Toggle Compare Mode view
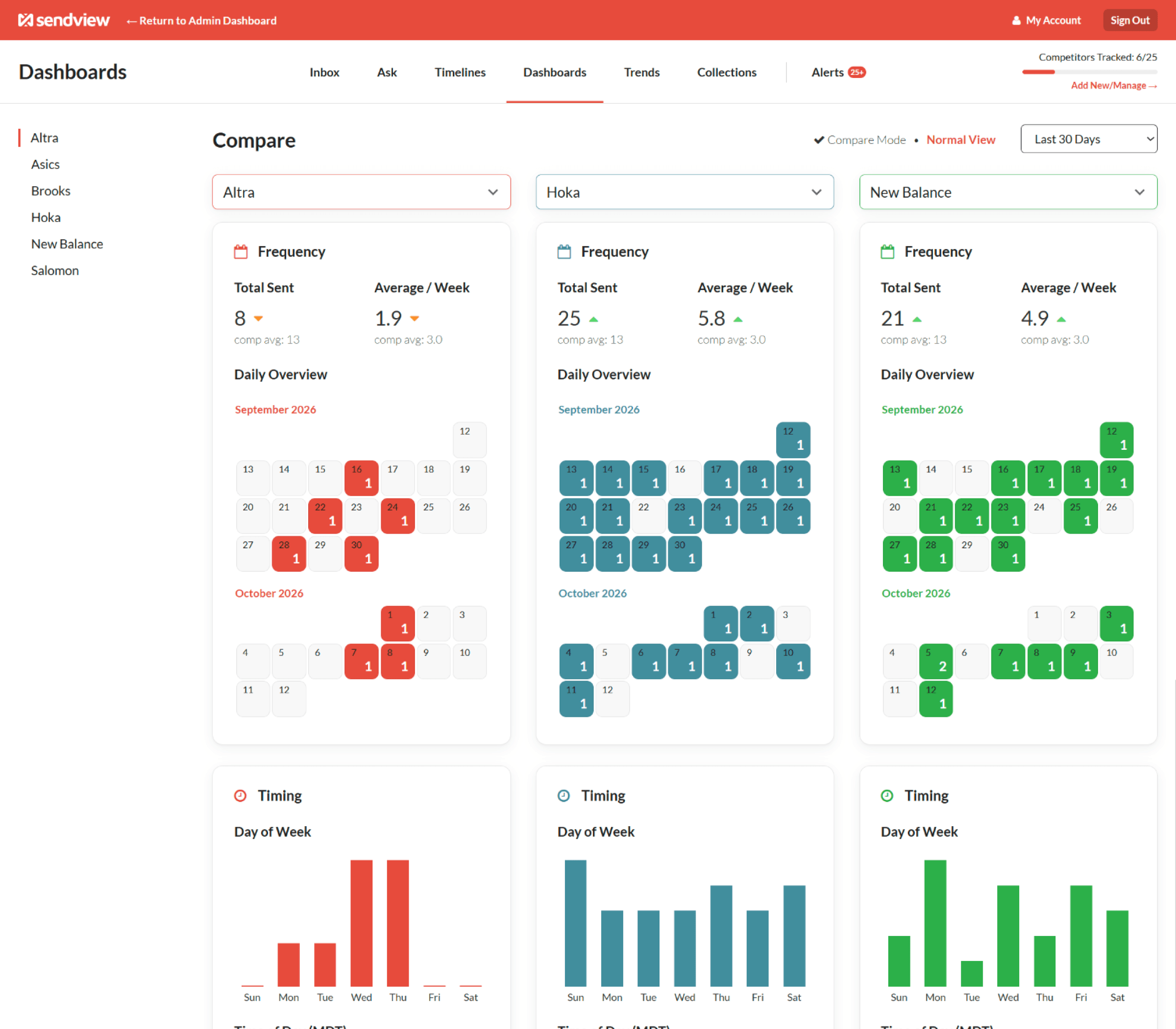This screenshot has width=1176, height=1029. (x=859, y=140)
